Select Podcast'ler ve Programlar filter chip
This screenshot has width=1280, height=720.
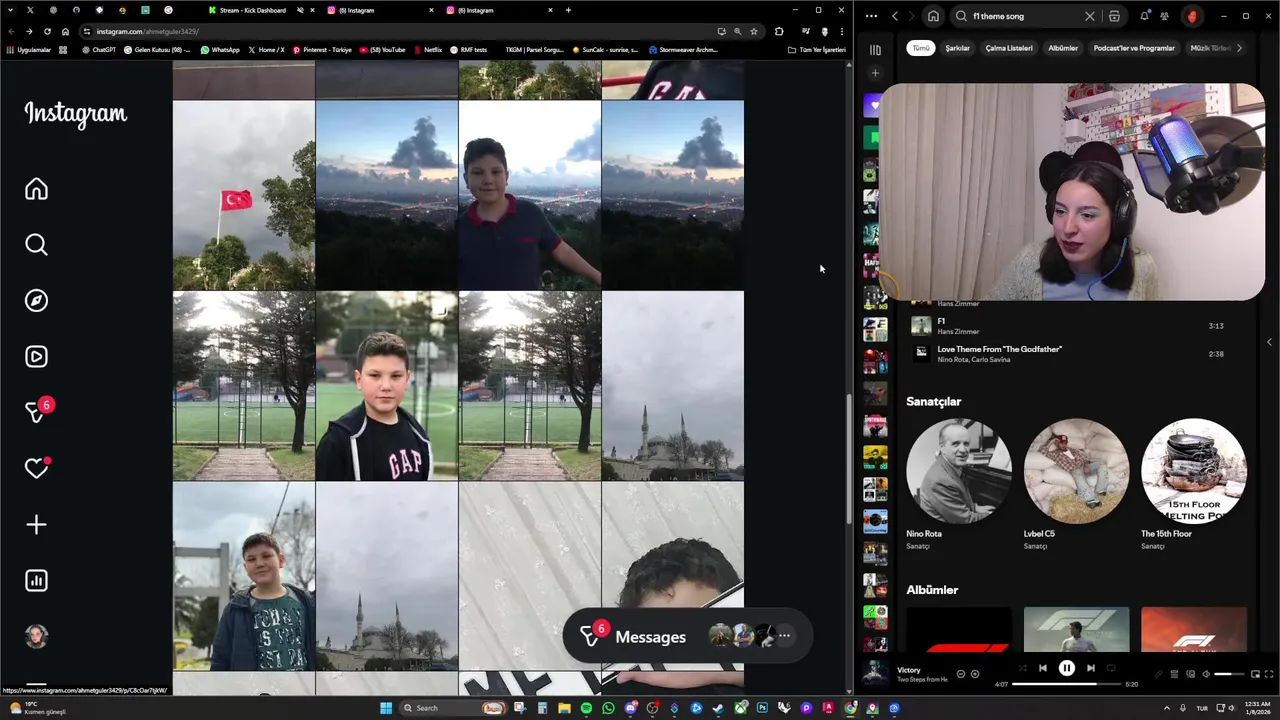(x=1134, y=48)
